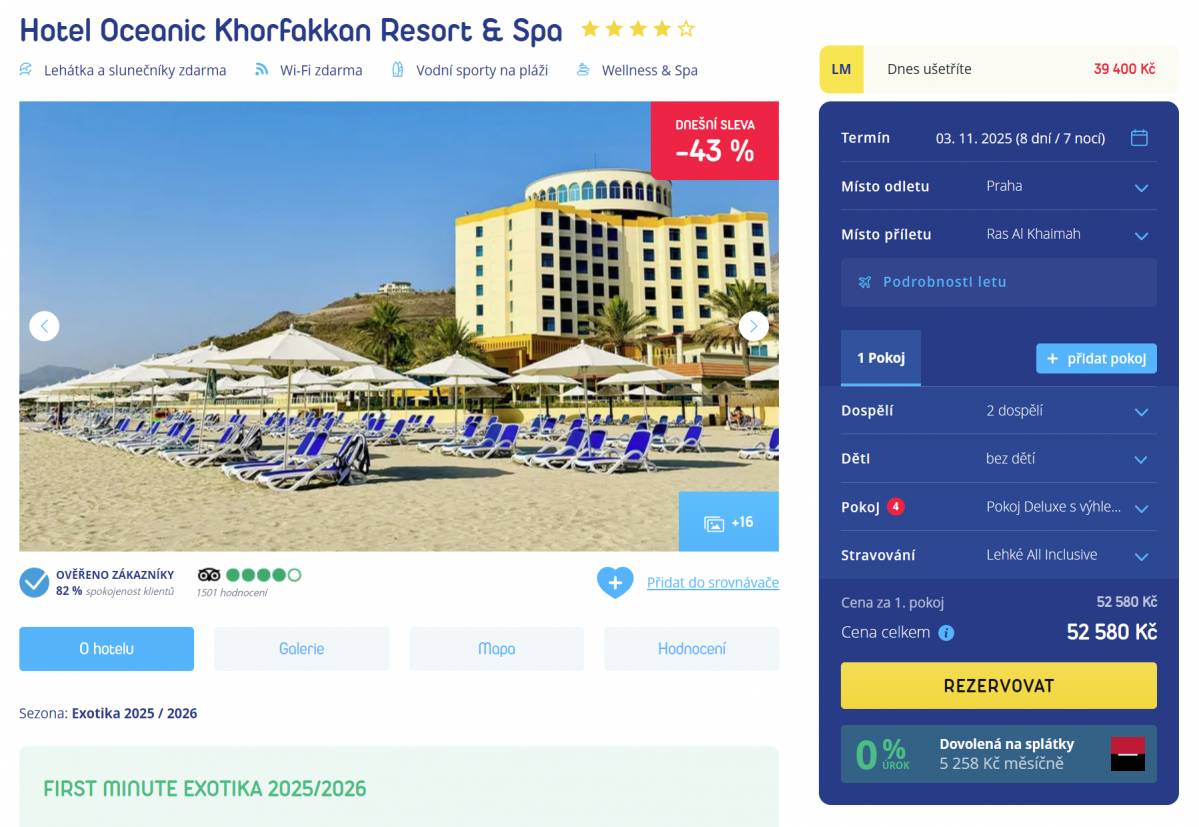Open Přidat do srovnávače link
This screenshot has width=1199, height=827.
(713, 582)
